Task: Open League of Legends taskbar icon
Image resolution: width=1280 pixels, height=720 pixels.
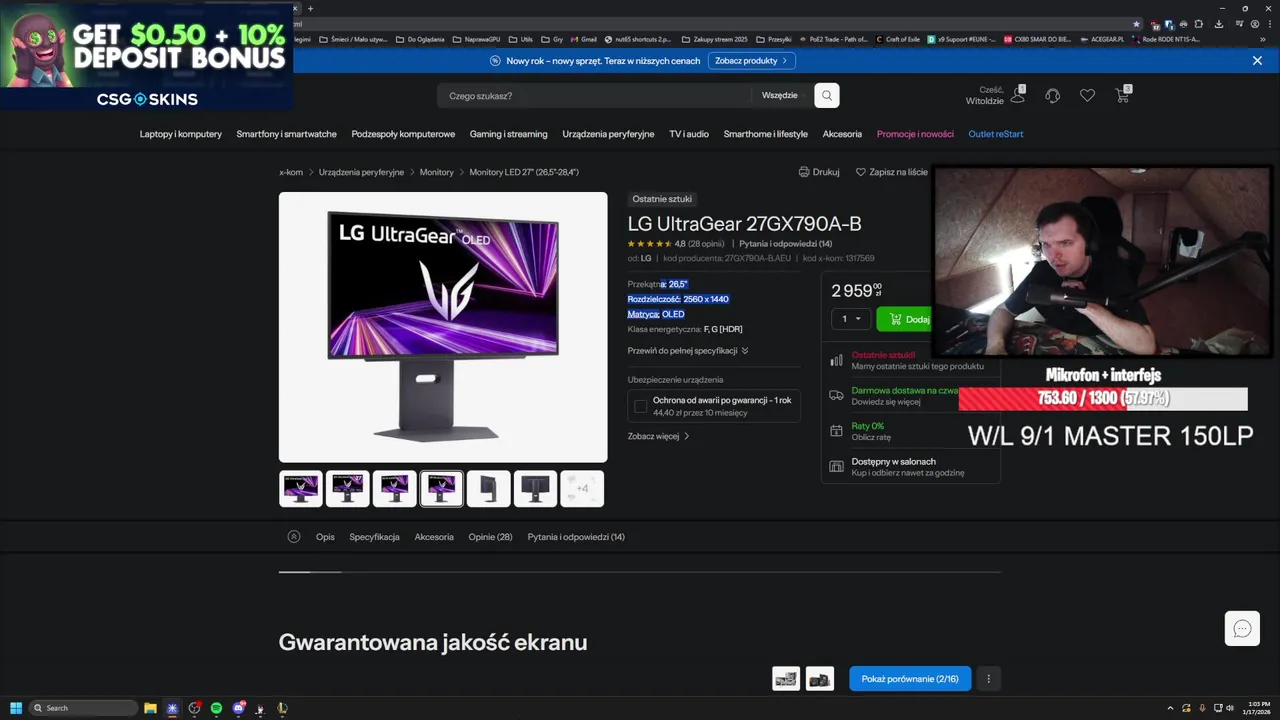Action: [282, 708]
